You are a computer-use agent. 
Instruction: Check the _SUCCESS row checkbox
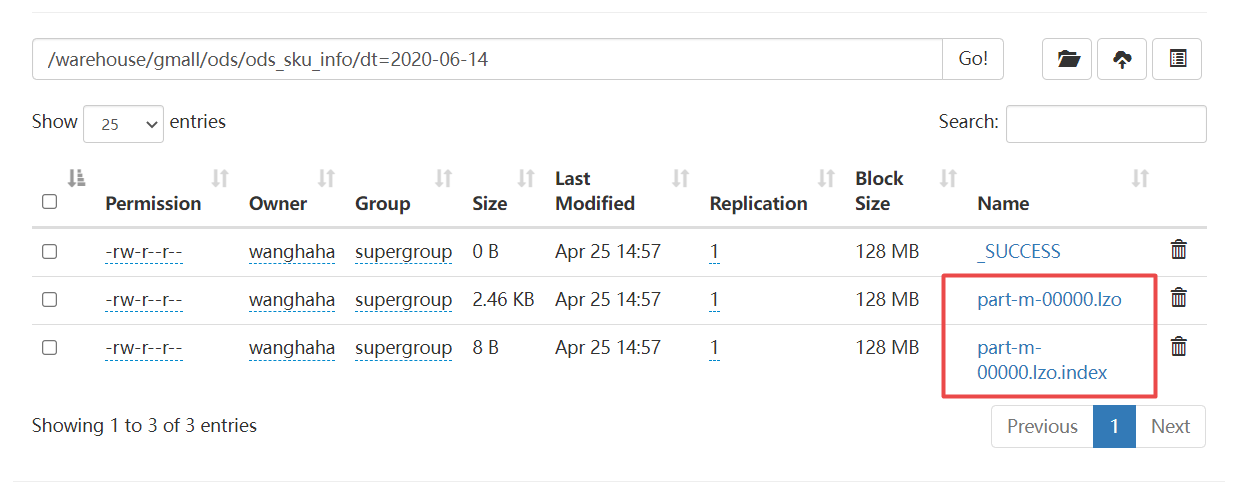click(x=49, y=251)
